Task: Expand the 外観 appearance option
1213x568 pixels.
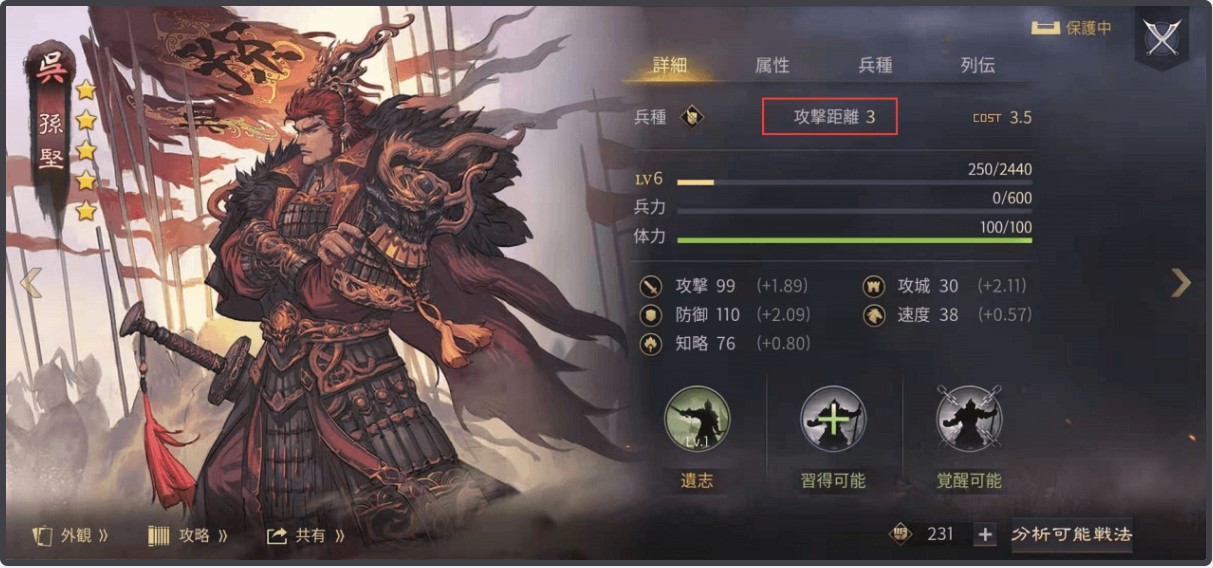Action: (x=71, y=536)
